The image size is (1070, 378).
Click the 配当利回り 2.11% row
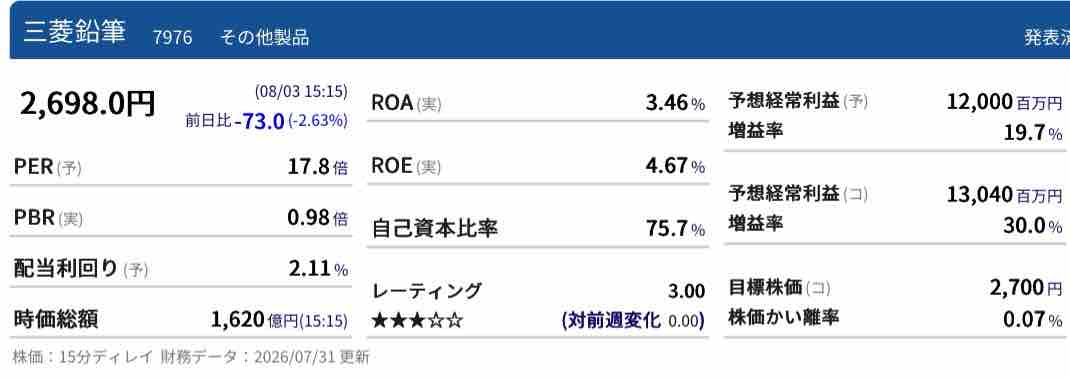point(181,270)
